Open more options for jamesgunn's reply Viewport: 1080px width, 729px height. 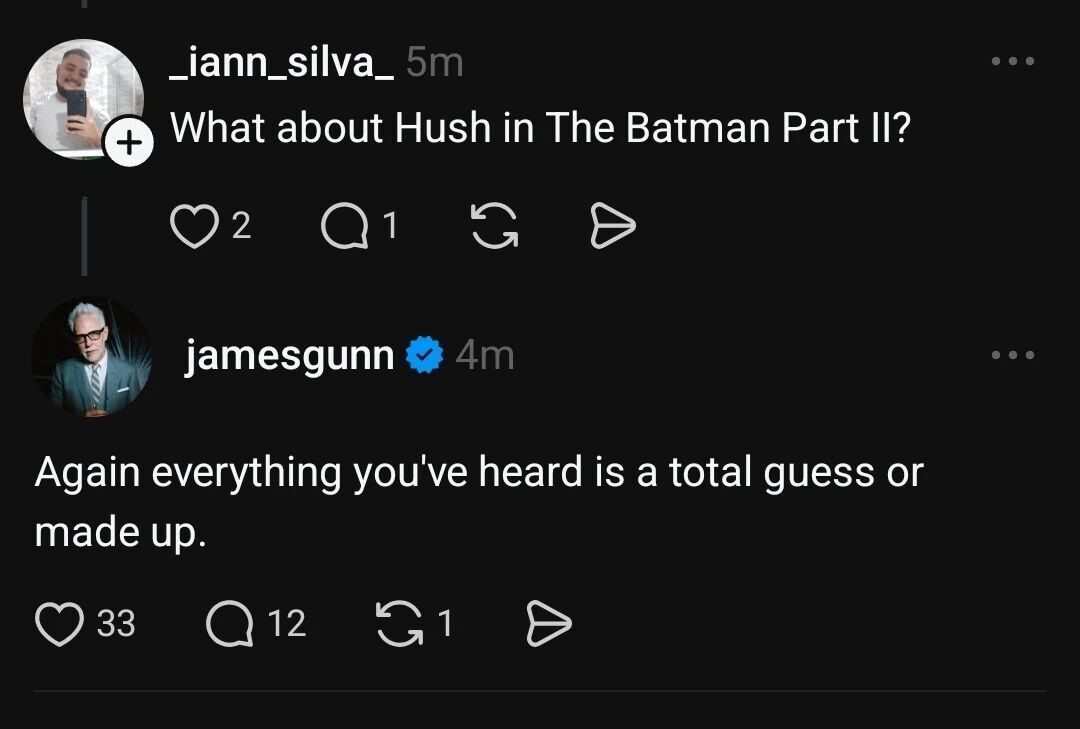click(1012, 355)
